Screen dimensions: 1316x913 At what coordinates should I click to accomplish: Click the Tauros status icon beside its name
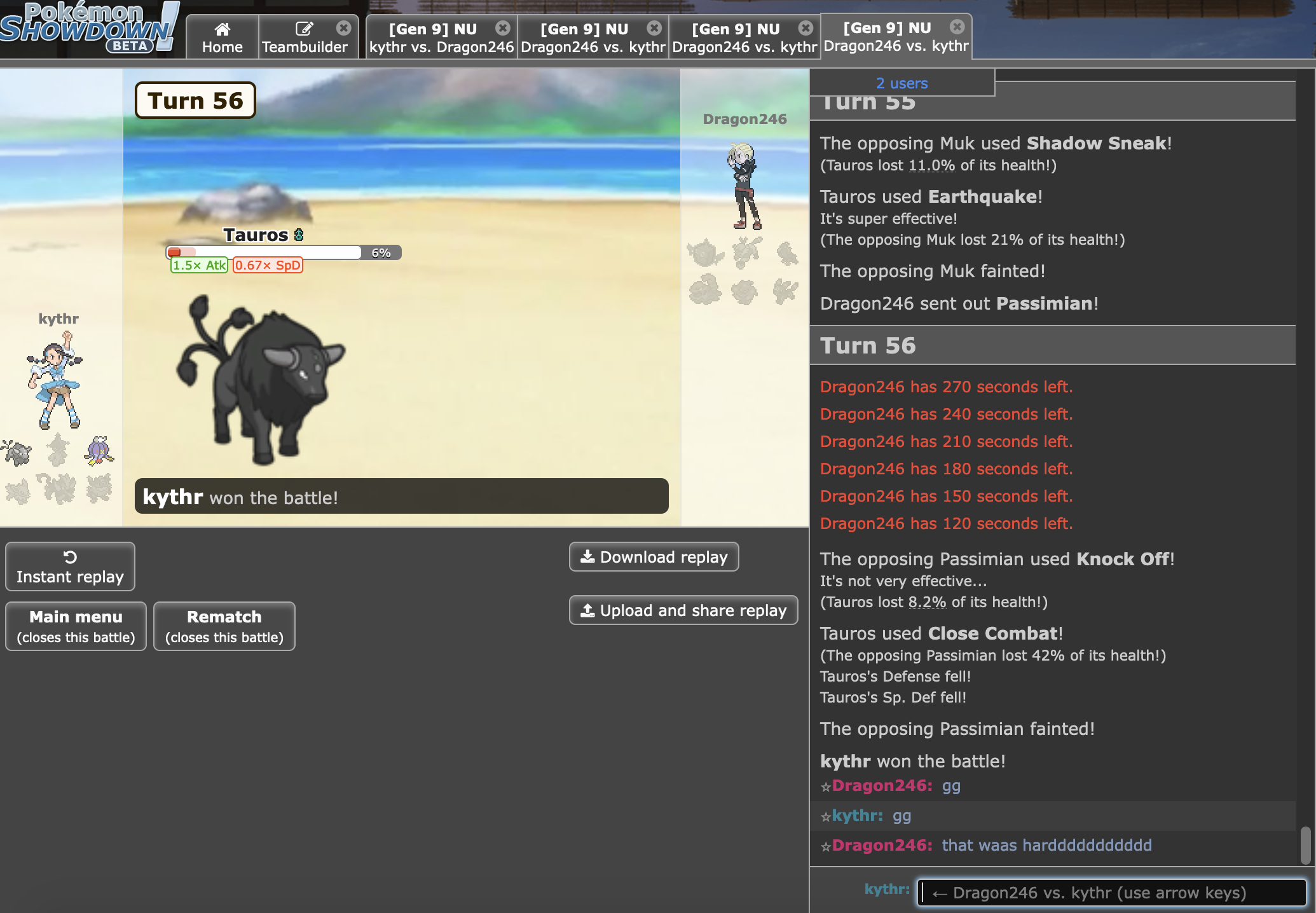299,235
